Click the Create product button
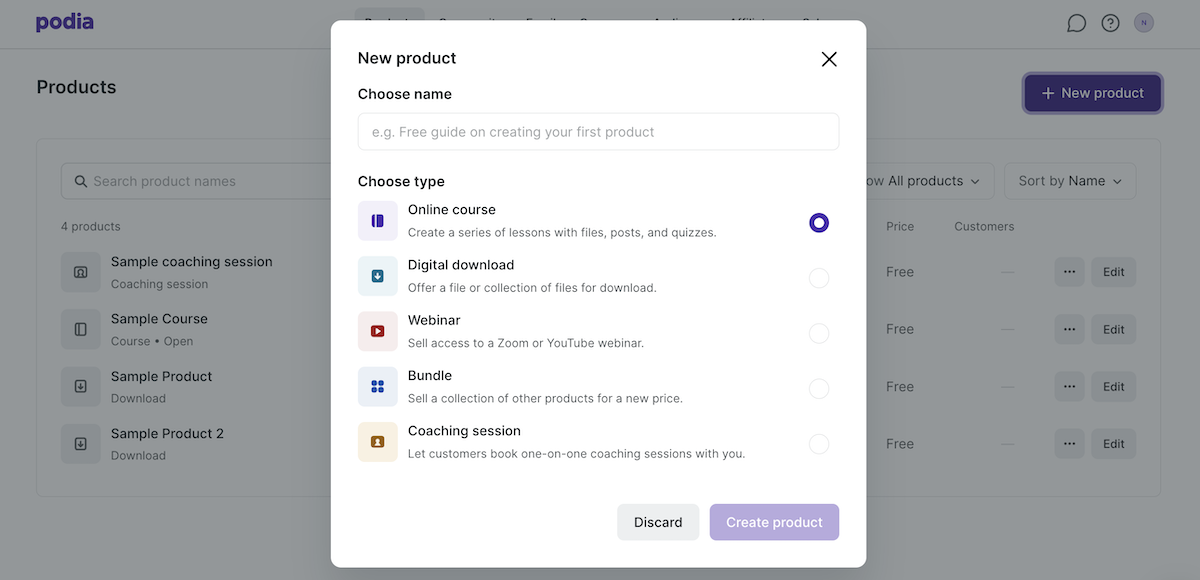Image resolution: width=1200 pixels, height=580 pixels. (x=774, y=522)
